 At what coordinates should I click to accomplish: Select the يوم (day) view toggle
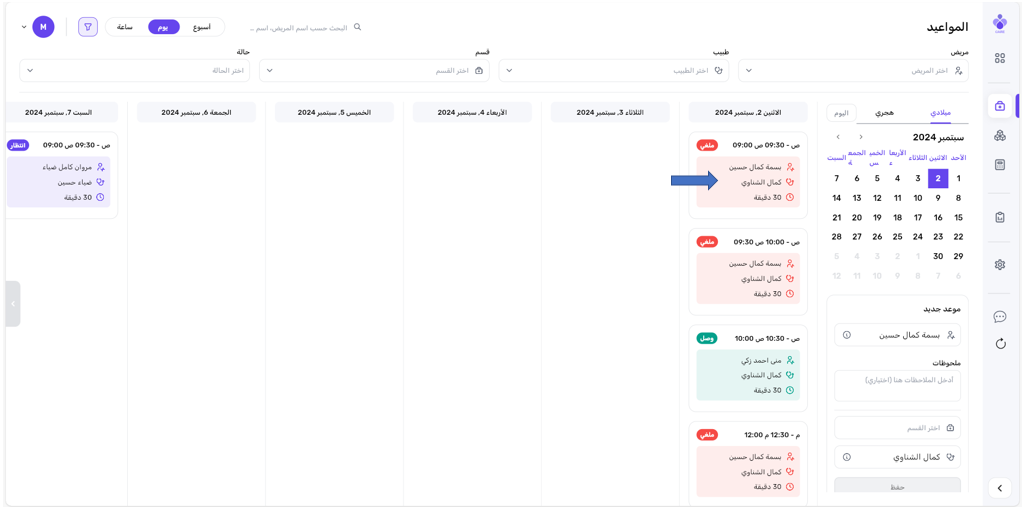pyautogui.click(x=163, y=27)
